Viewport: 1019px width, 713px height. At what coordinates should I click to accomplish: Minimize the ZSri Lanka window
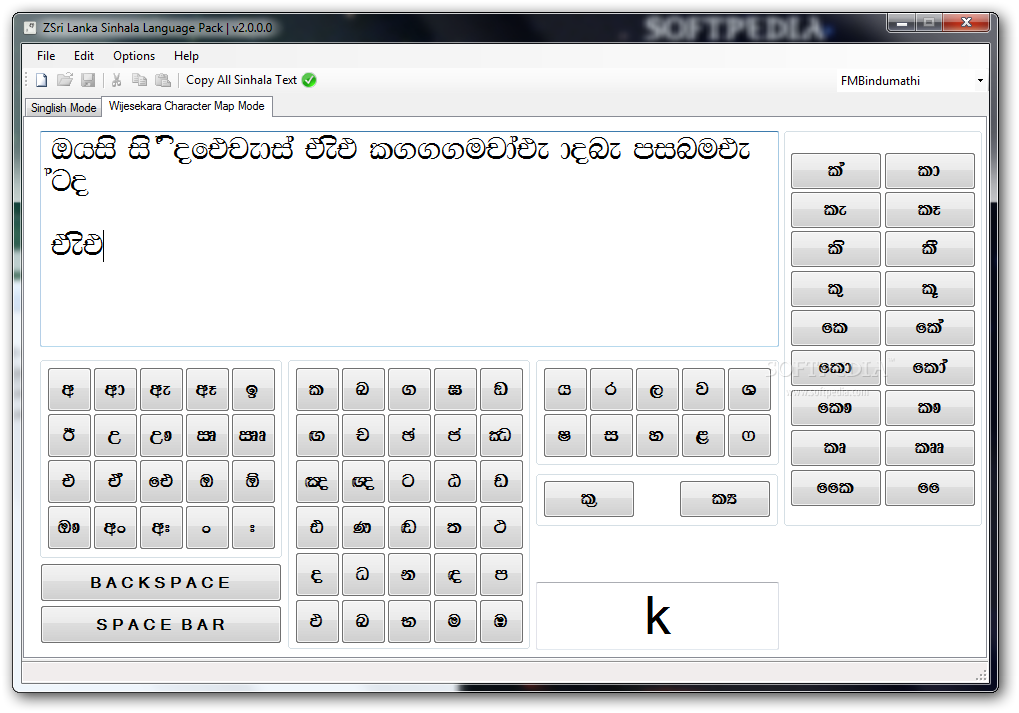[x=902, y=23]
